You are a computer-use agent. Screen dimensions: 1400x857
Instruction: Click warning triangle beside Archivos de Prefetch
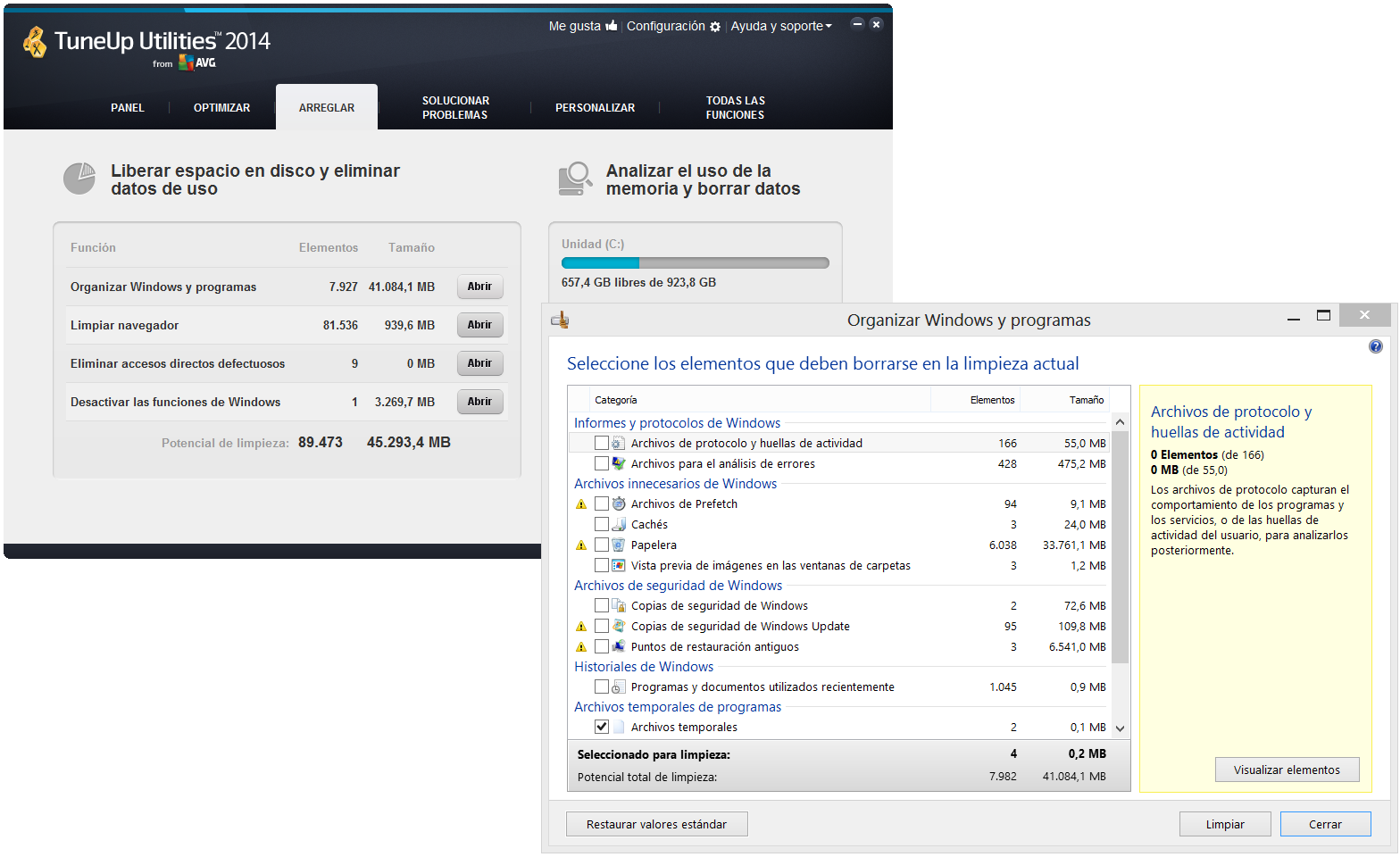pos(581,504)
